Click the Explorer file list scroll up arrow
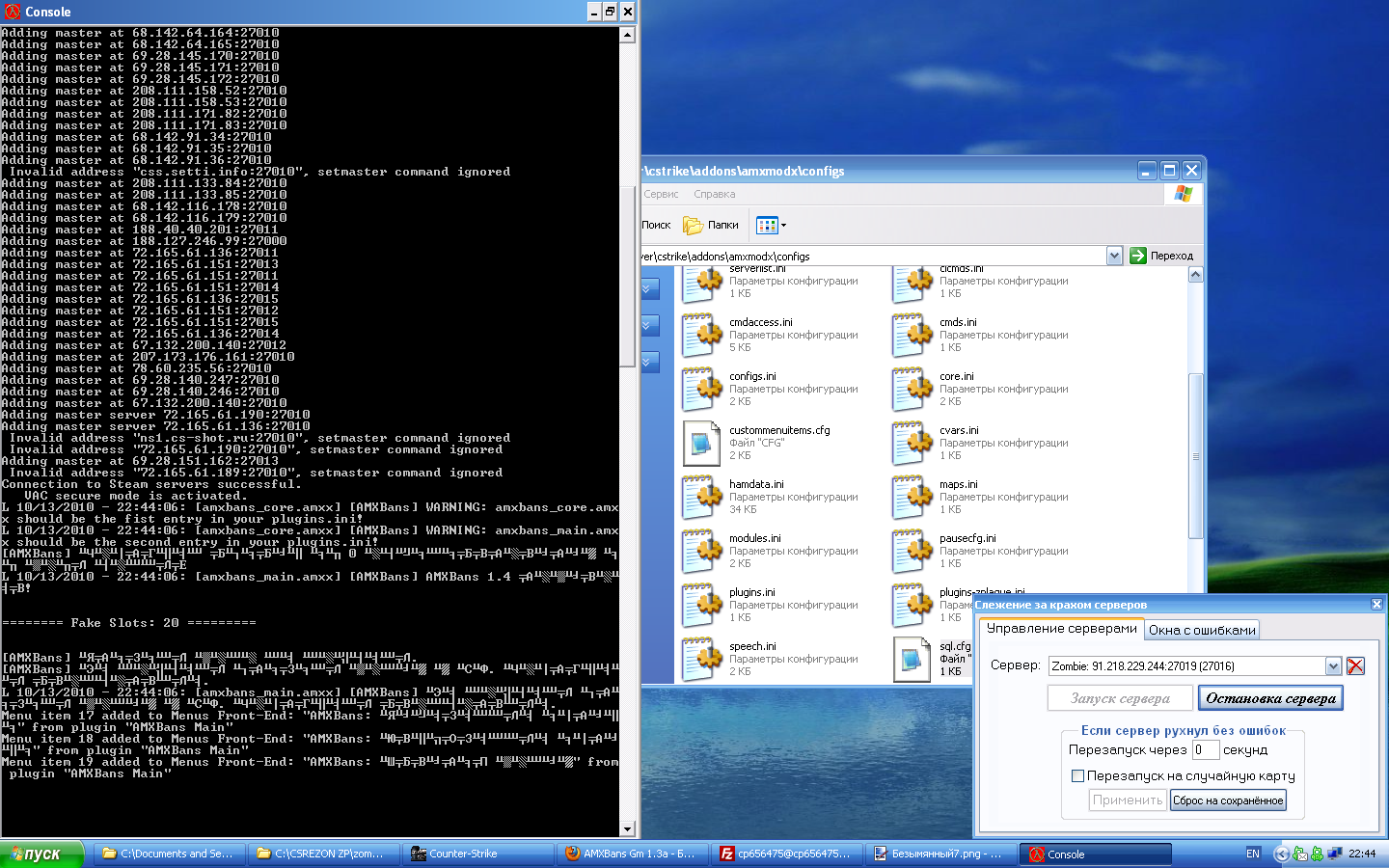 coord(1196,275)
